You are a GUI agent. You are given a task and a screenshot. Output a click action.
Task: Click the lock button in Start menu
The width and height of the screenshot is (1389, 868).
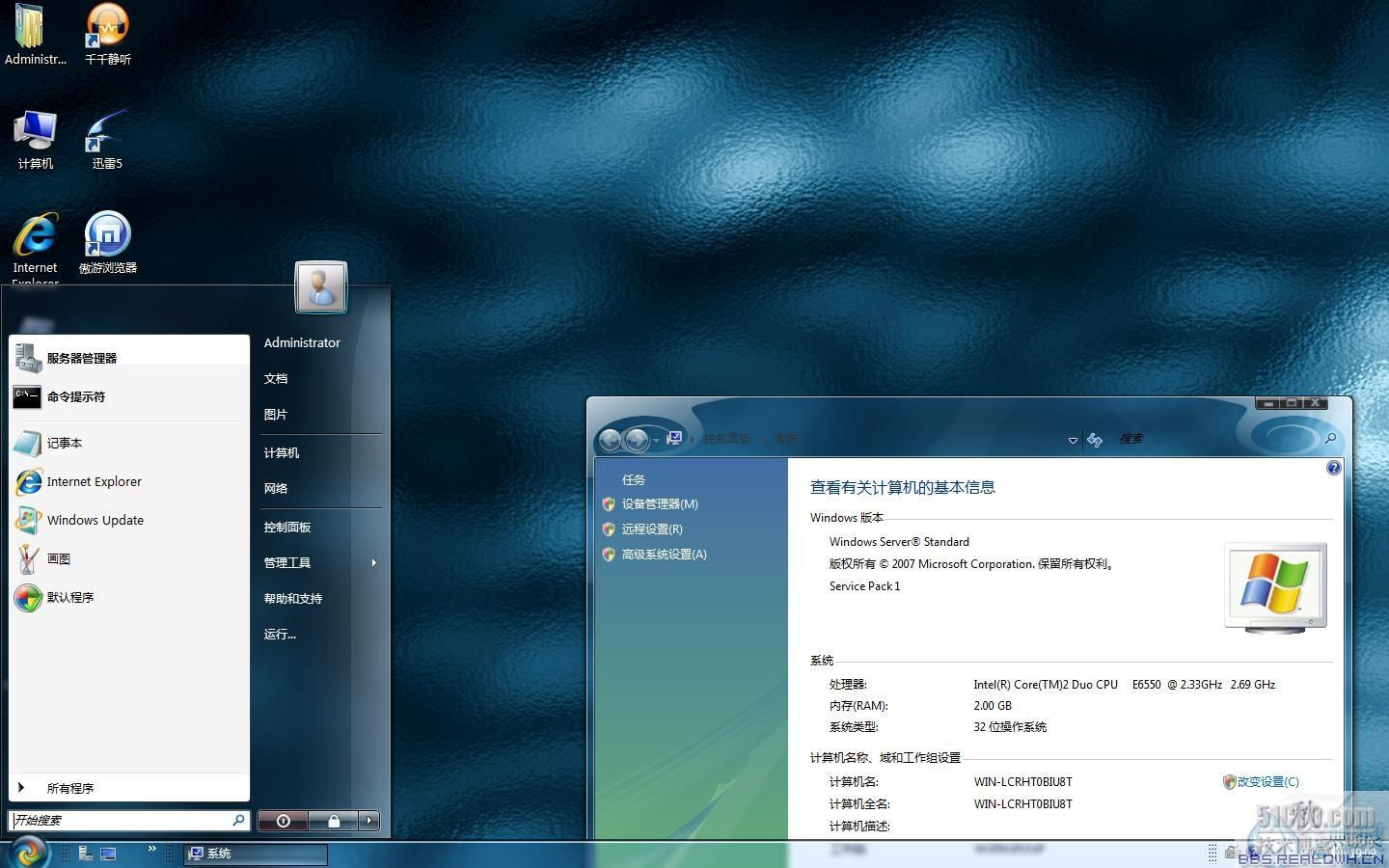334,821
